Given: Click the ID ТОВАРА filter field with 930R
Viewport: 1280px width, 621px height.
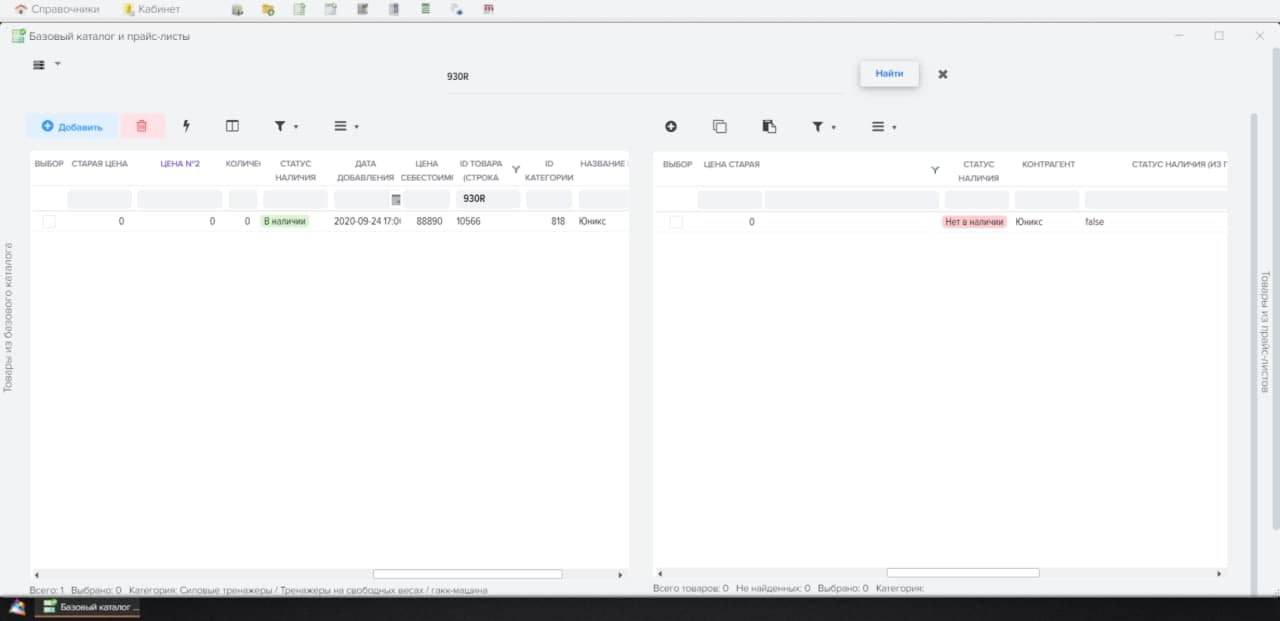Looking at the screenshot, I should pos(487,199).
